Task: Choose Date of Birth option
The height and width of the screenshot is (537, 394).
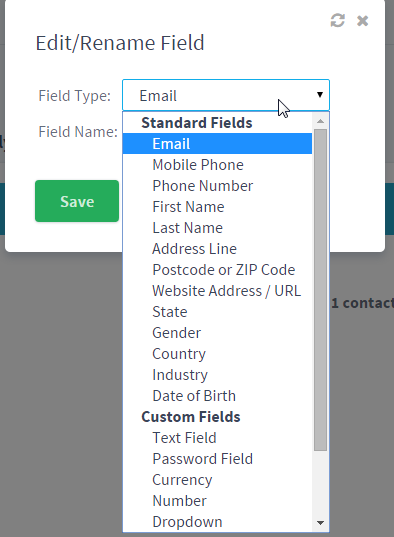Action: point(217,396)
